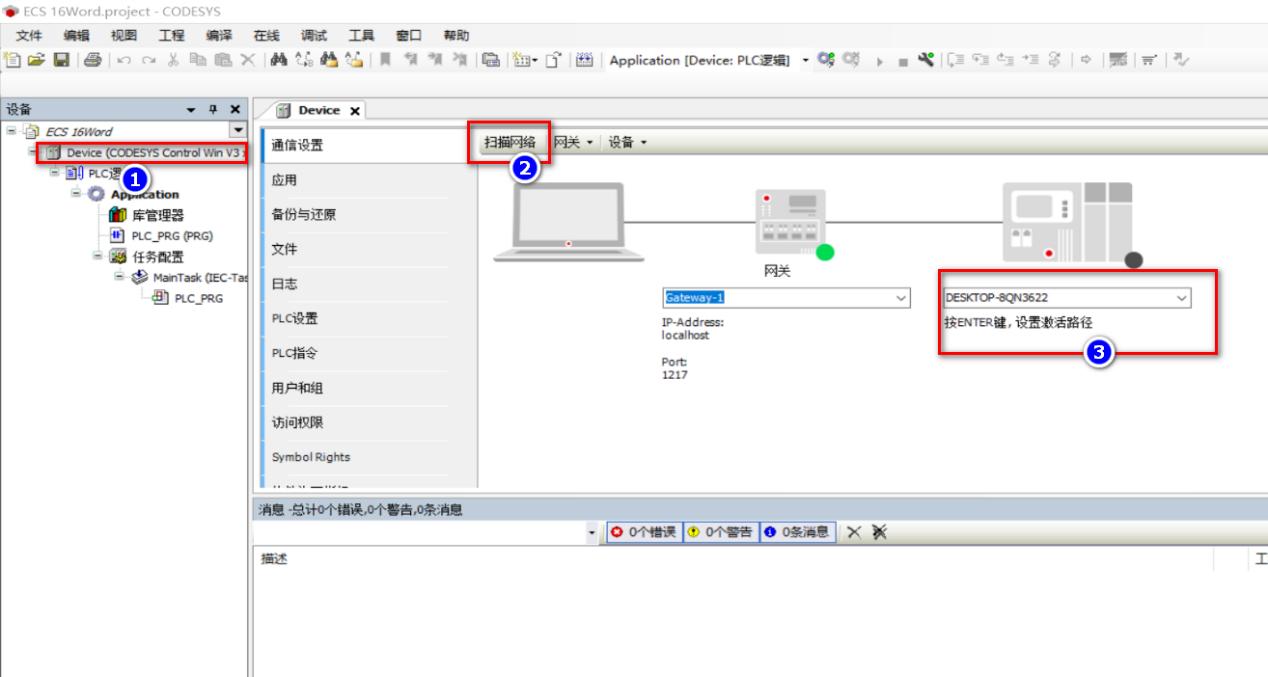Click the Redo arrow icon

[148, 60]
